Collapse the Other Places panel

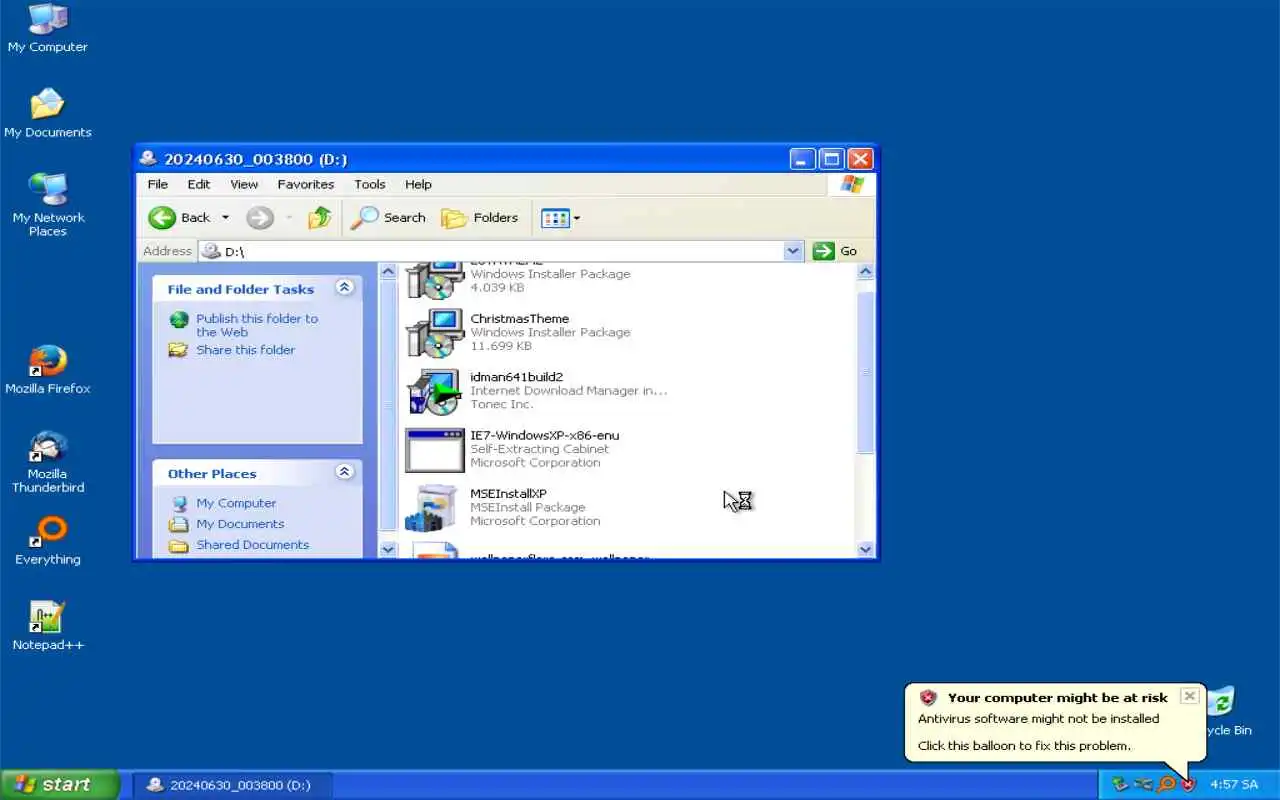pos(344,472)
